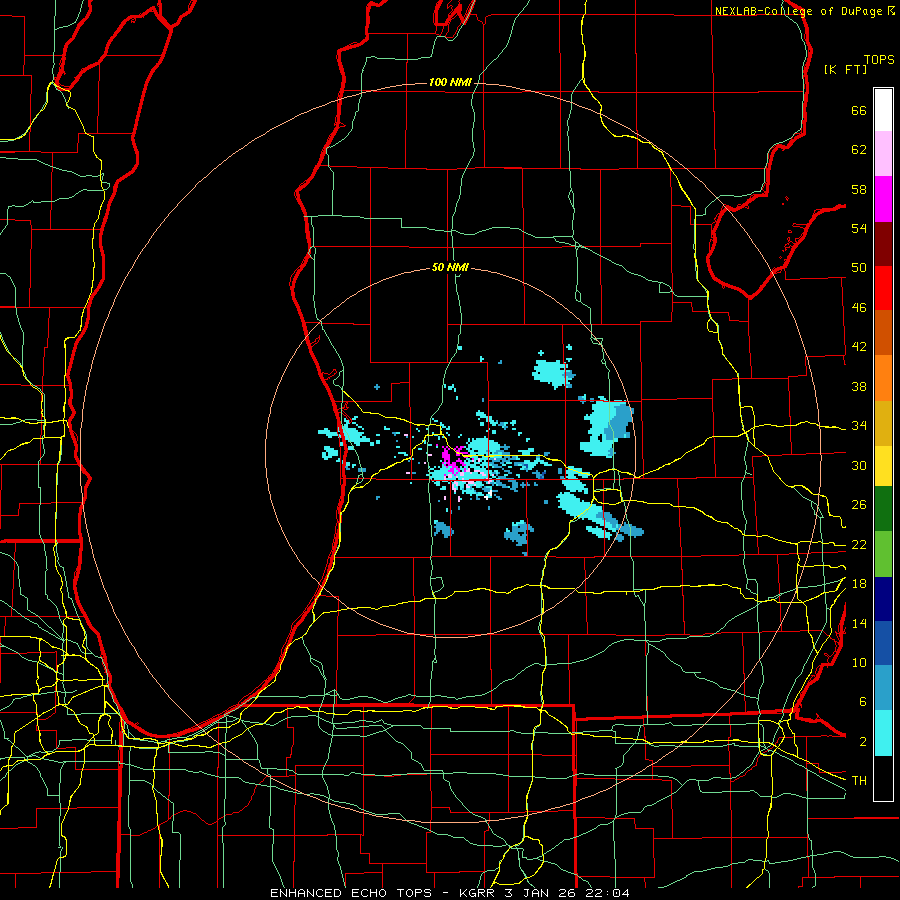Select the bright orange legend swatch

point(883,378)
